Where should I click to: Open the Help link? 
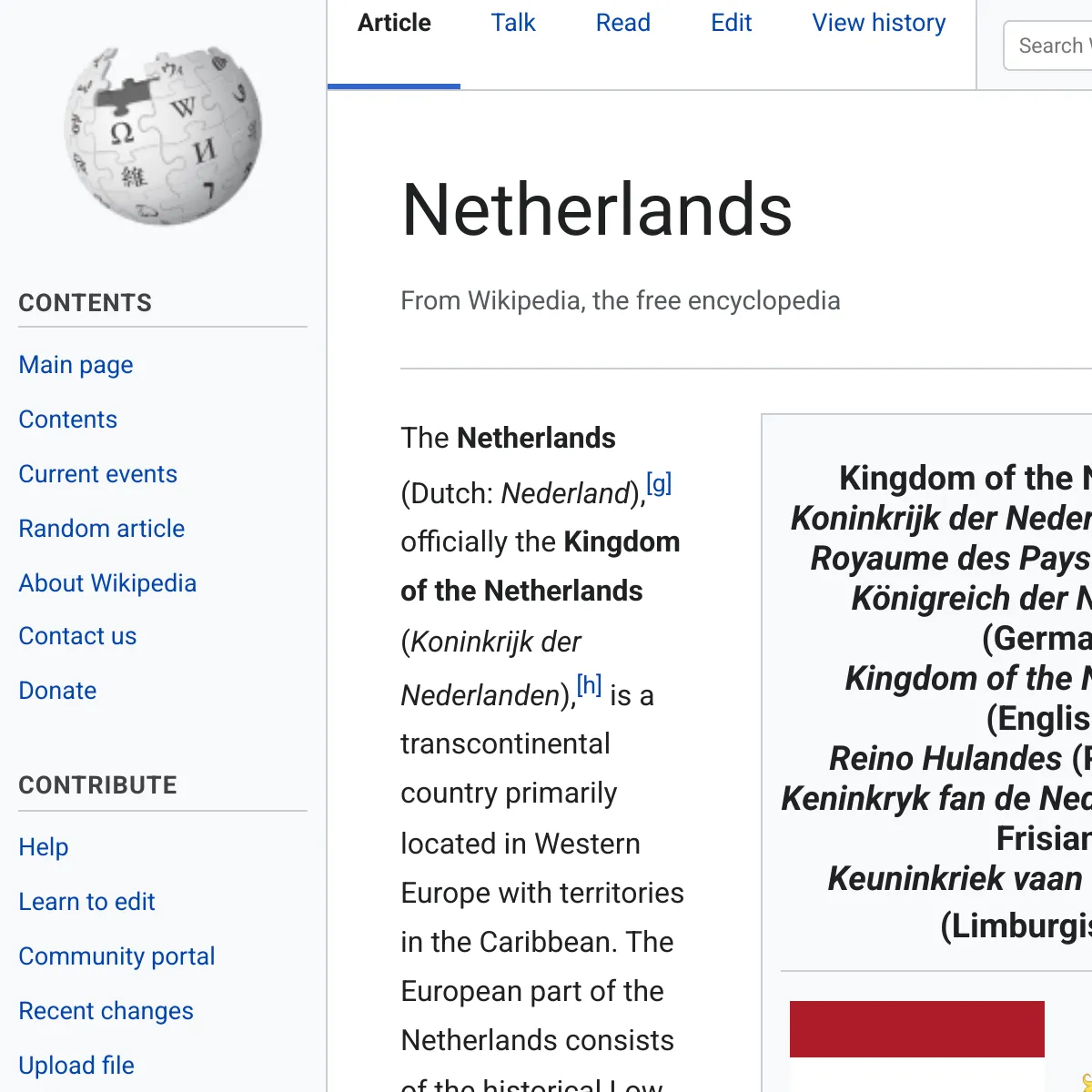point(44,847)
